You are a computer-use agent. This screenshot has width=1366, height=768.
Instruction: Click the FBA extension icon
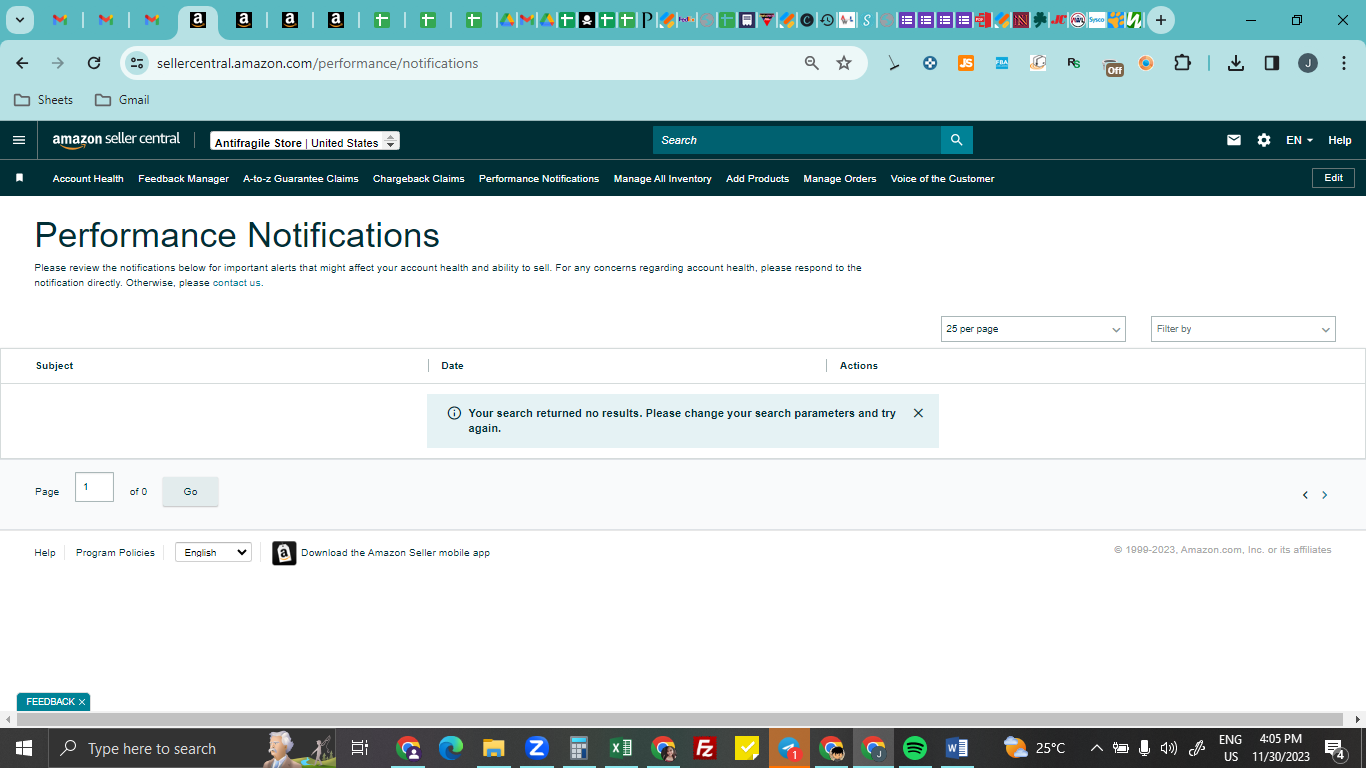1002,63
